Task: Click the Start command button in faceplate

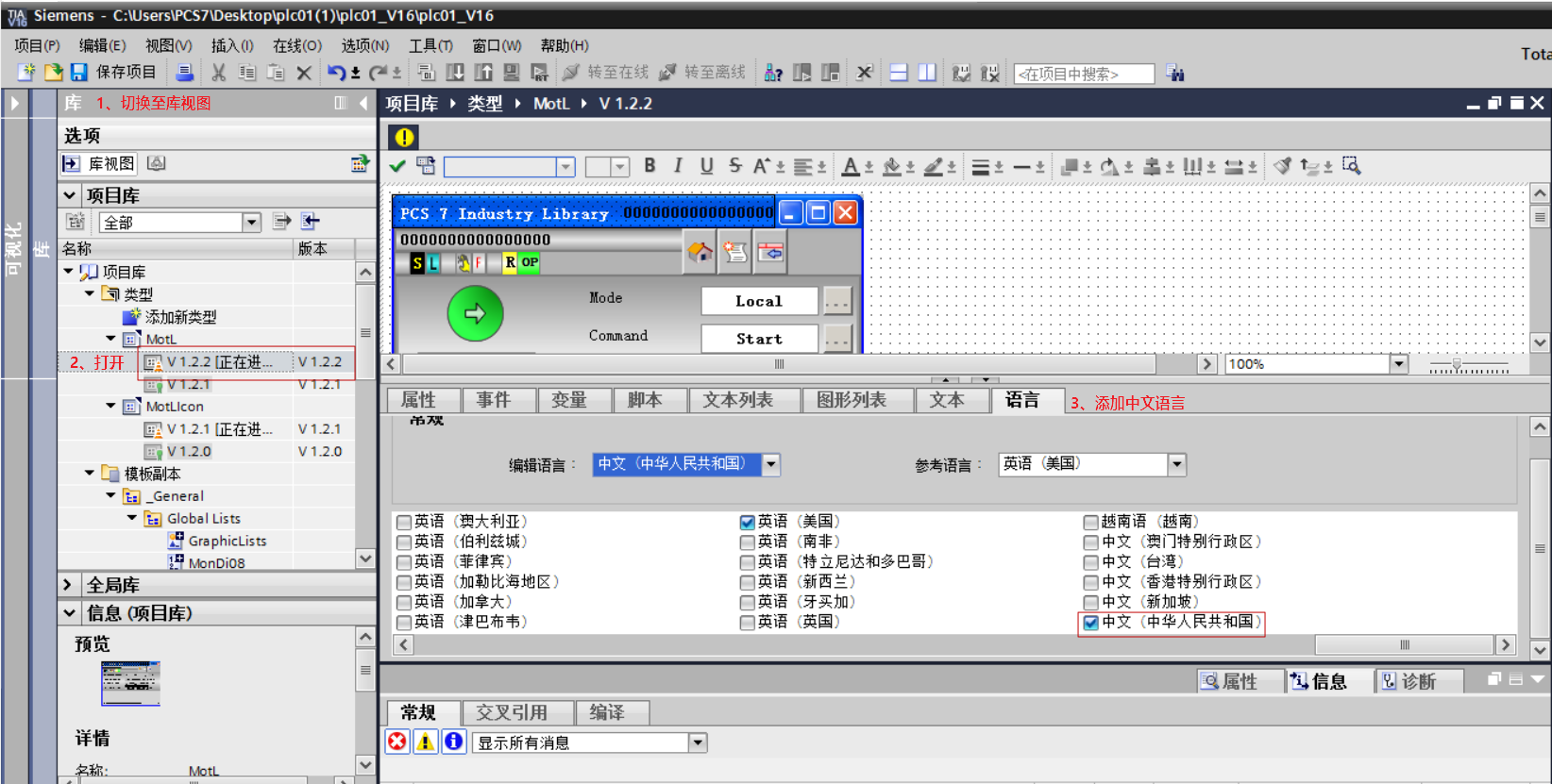Action: click(x=759, y=339)
